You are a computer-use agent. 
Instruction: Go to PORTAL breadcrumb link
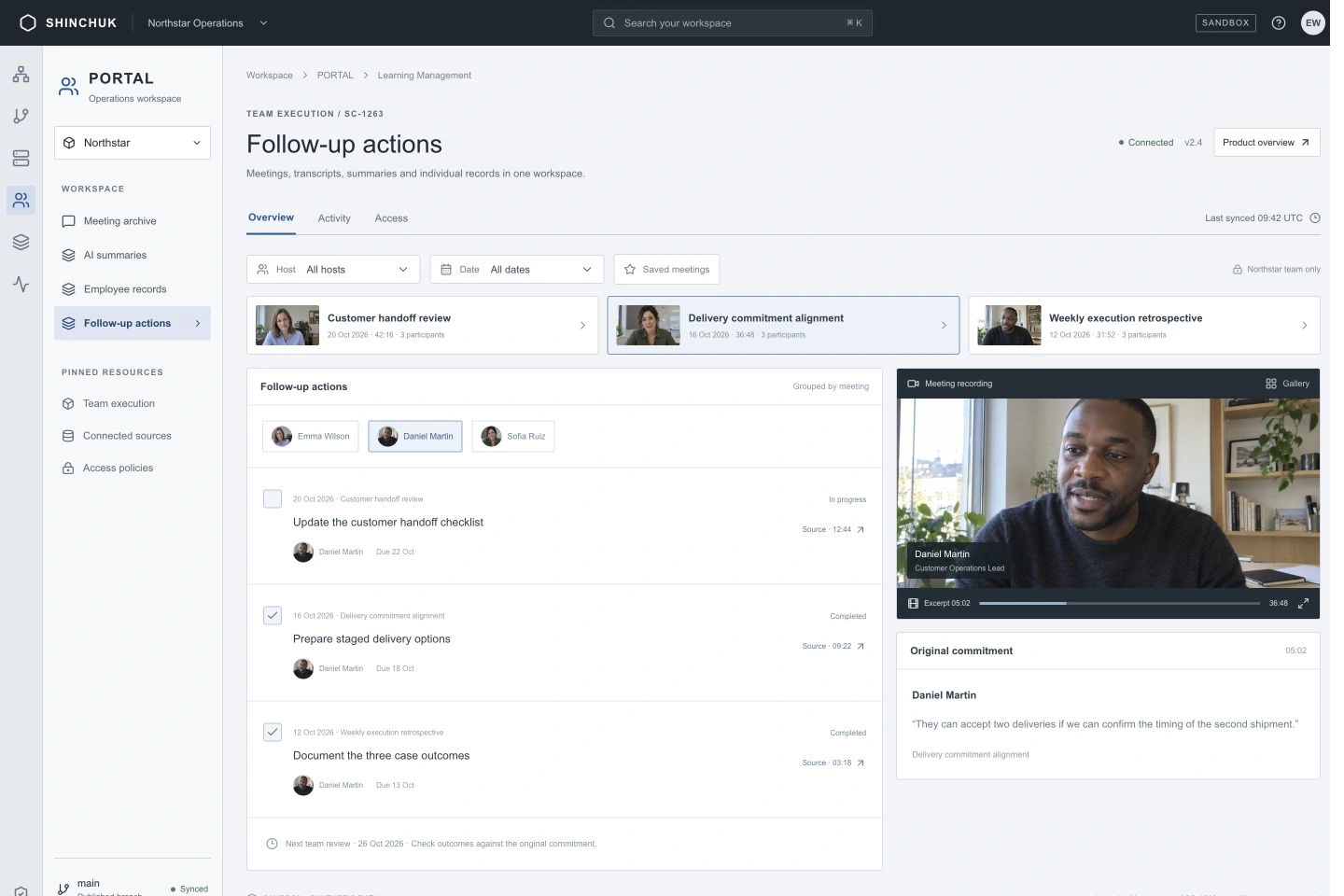pos(335,76)
